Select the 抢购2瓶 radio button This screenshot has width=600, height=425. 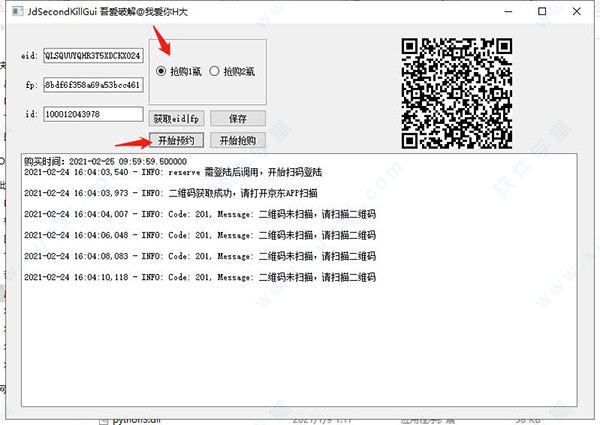(x=214, y=71)
